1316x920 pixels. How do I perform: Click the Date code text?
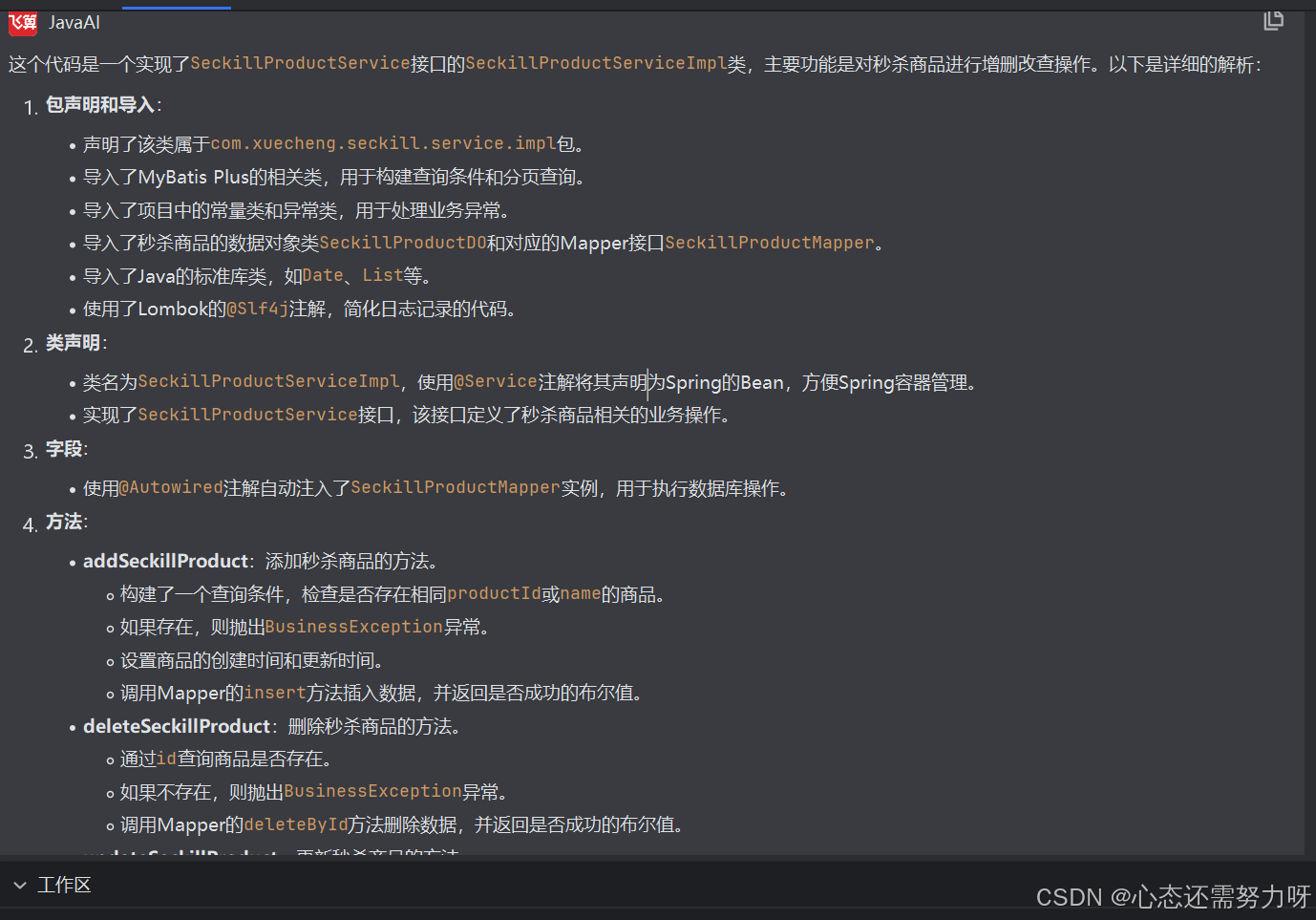point(323,275)
